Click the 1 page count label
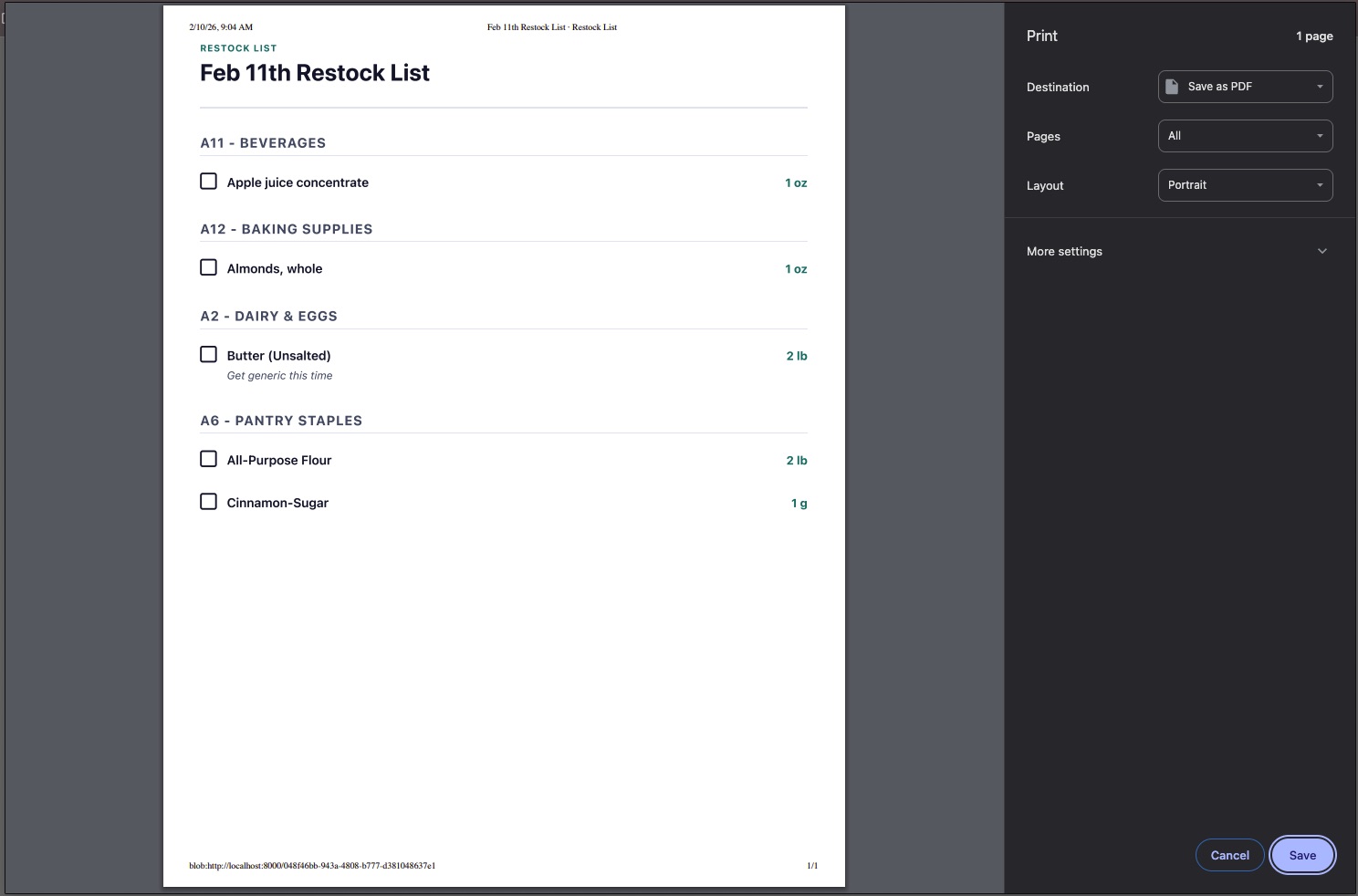 (1314, 36)
